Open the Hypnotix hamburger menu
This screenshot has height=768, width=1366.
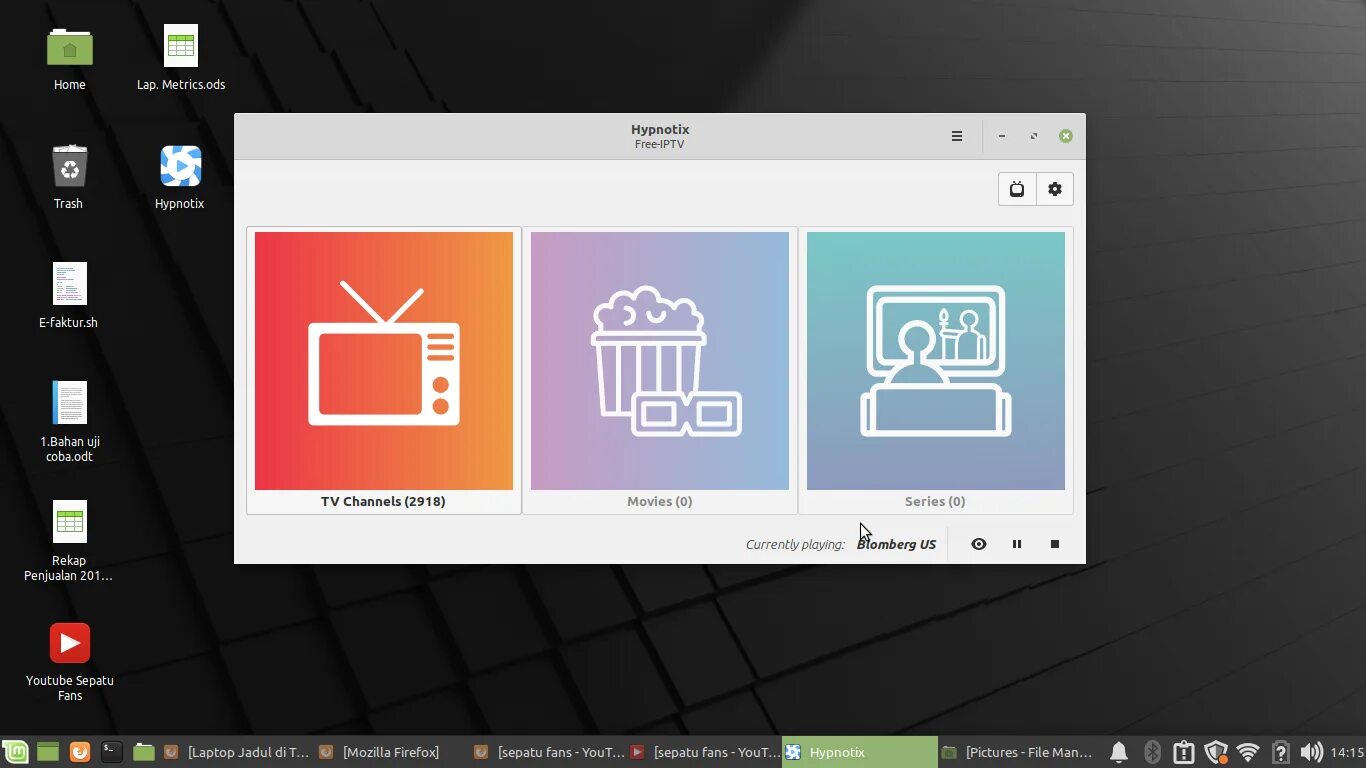tap(957, 136)
